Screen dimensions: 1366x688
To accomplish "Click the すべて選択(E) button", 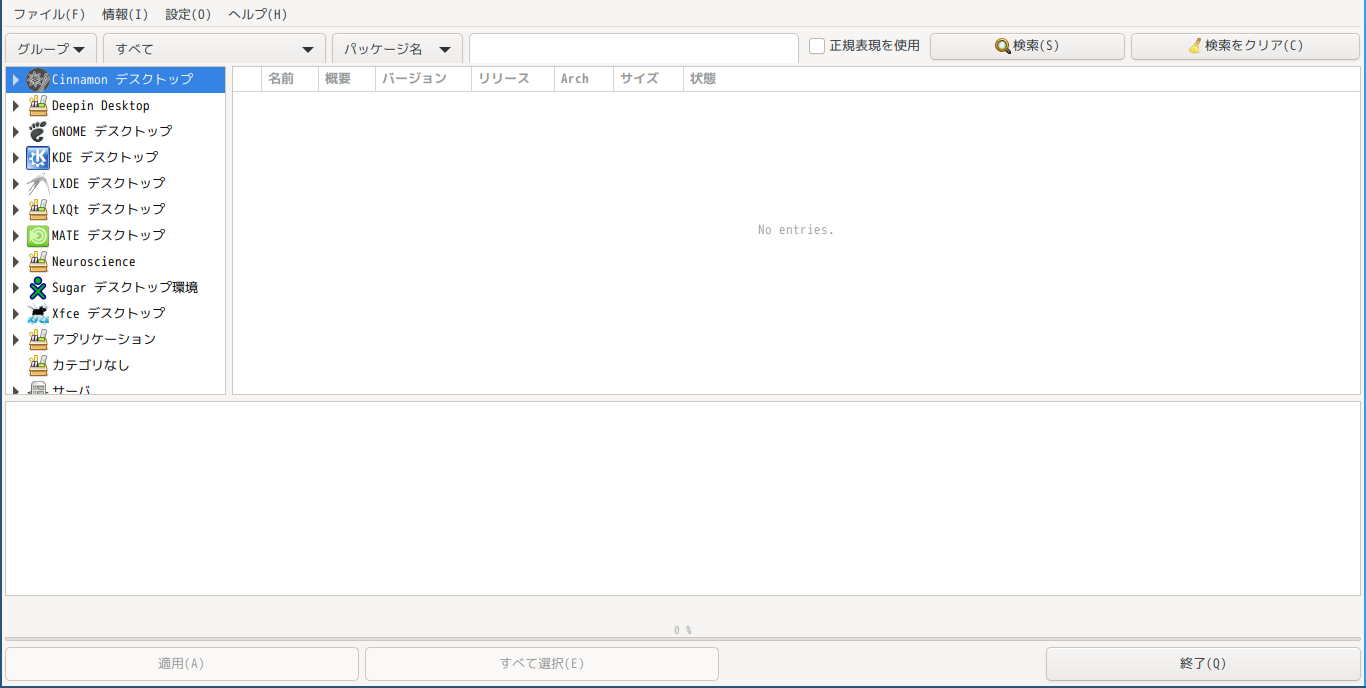I will click(x=542, y=663).
